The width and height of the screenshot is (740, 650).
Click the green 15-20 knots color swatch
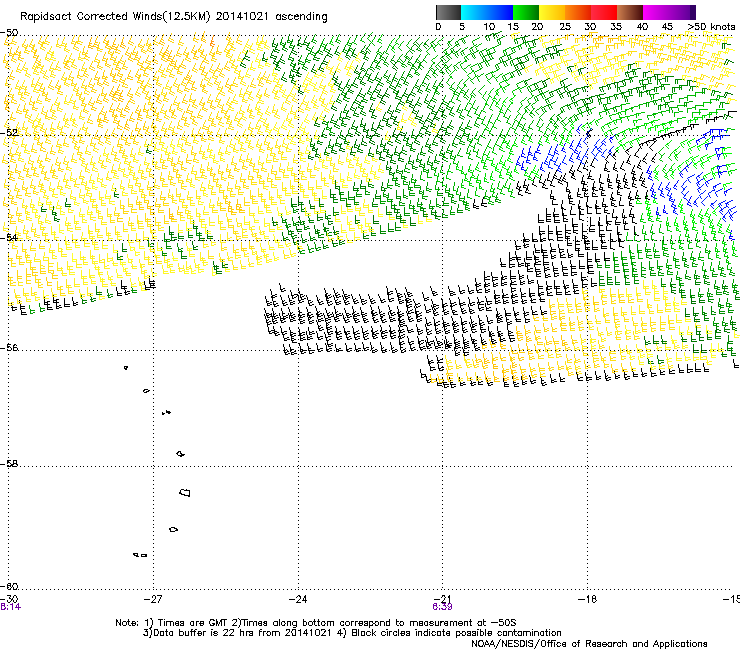click(526, 12)
